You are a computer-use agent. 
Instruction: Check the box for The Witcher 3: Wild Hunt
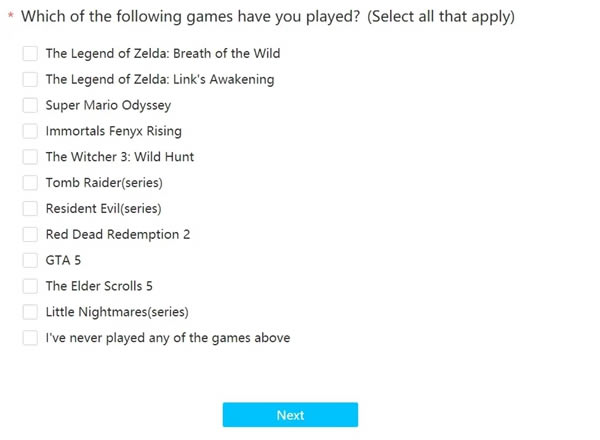coord(30,157)
